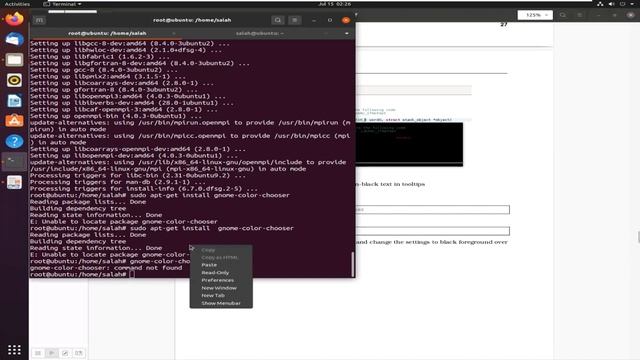Image resolution: width=640 pixels, height=360 pixels.
Task: Select New Window in the context menu
Action: coord(219,288)
